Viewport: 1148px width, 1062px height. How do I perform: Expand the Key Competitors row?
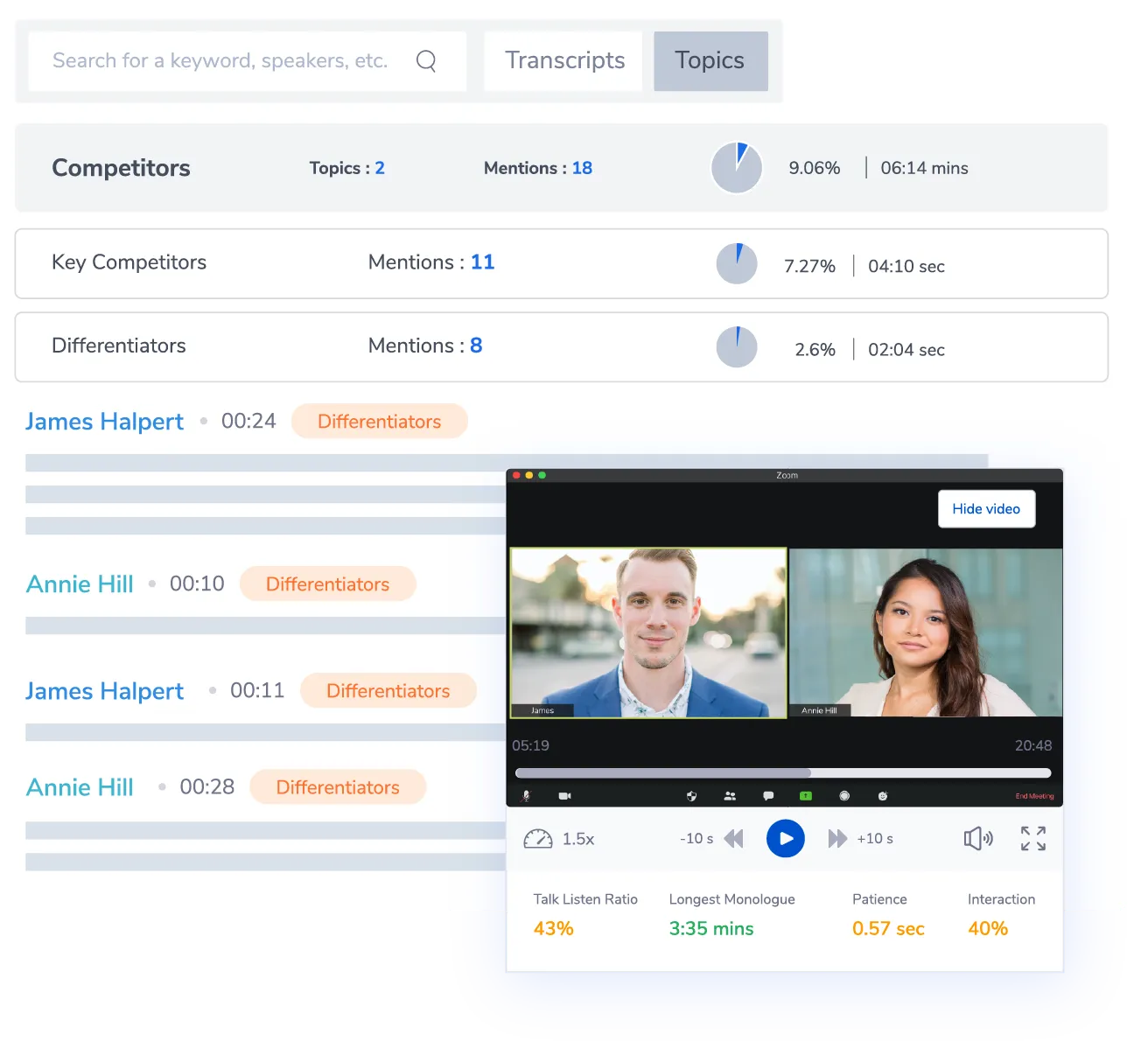point(562,263)
